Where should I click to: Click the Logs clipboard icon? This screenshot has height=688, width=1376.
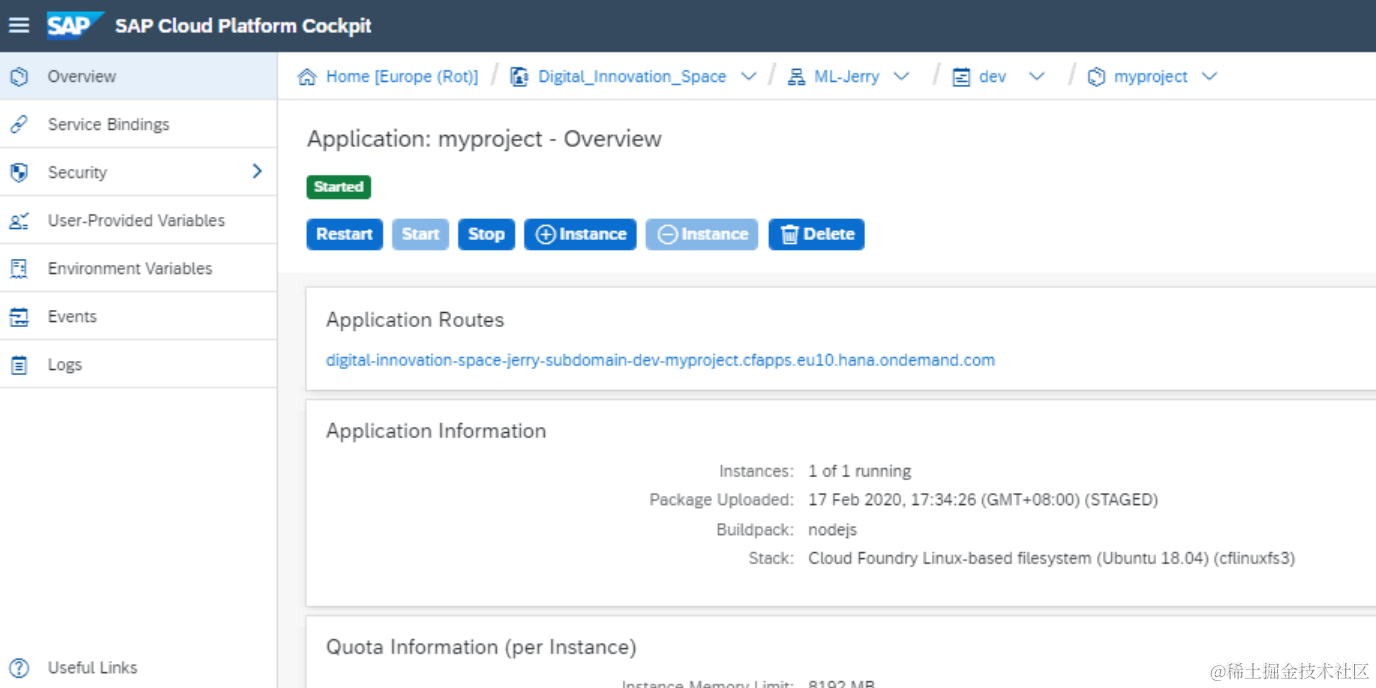click(19, 365)
